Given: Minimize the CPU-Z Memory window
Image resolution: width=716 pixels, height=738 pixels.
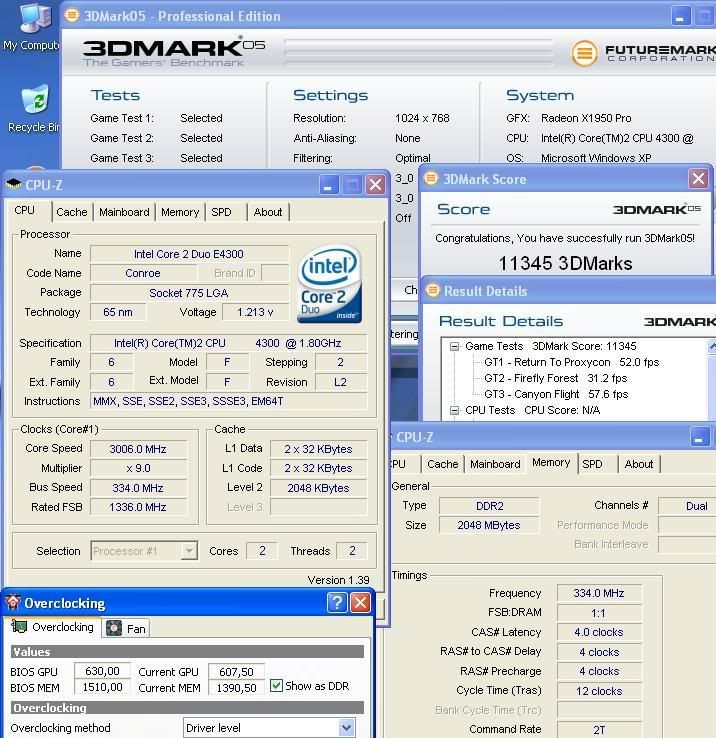Looking at the screenshot, I should (700, 437).
